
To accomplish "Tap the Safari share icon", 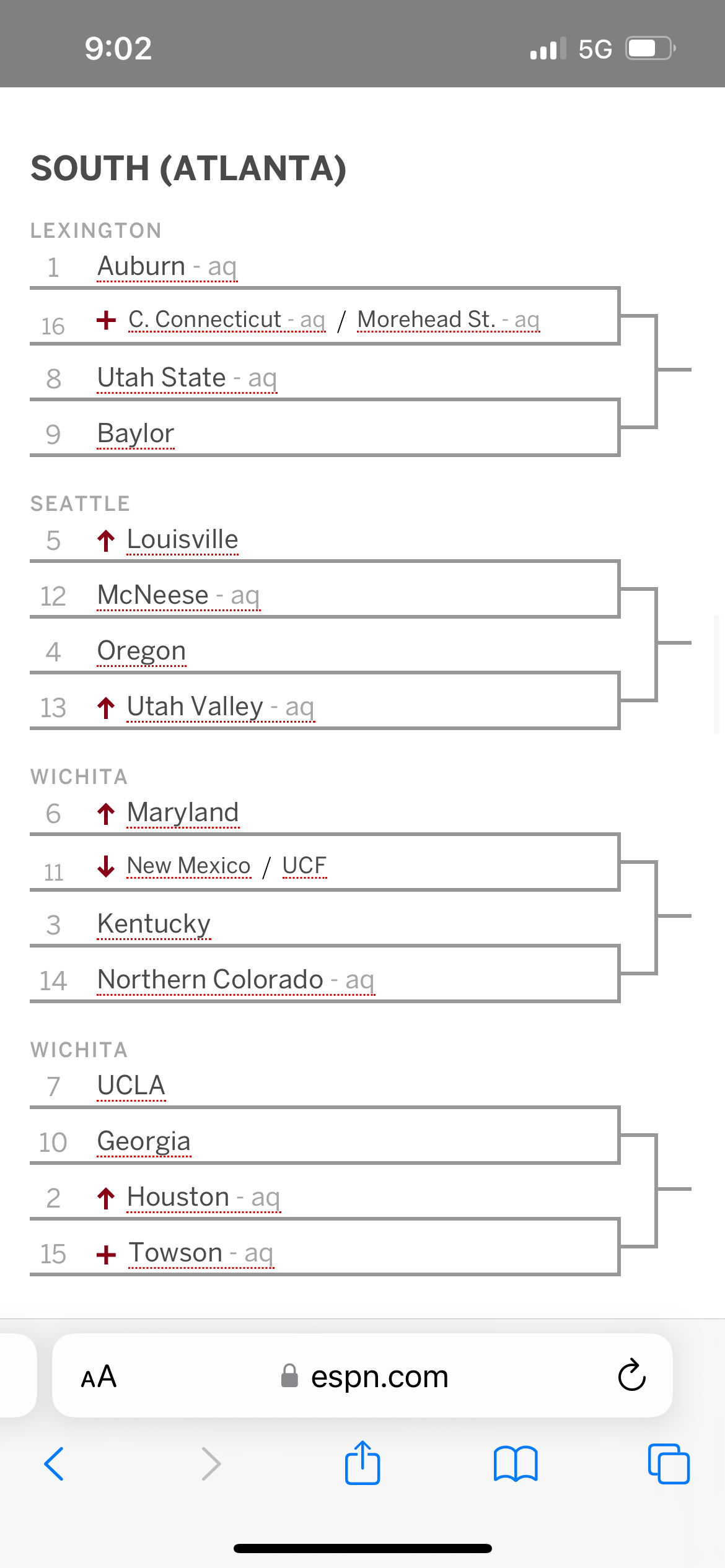I will [x=362, y=1464].
